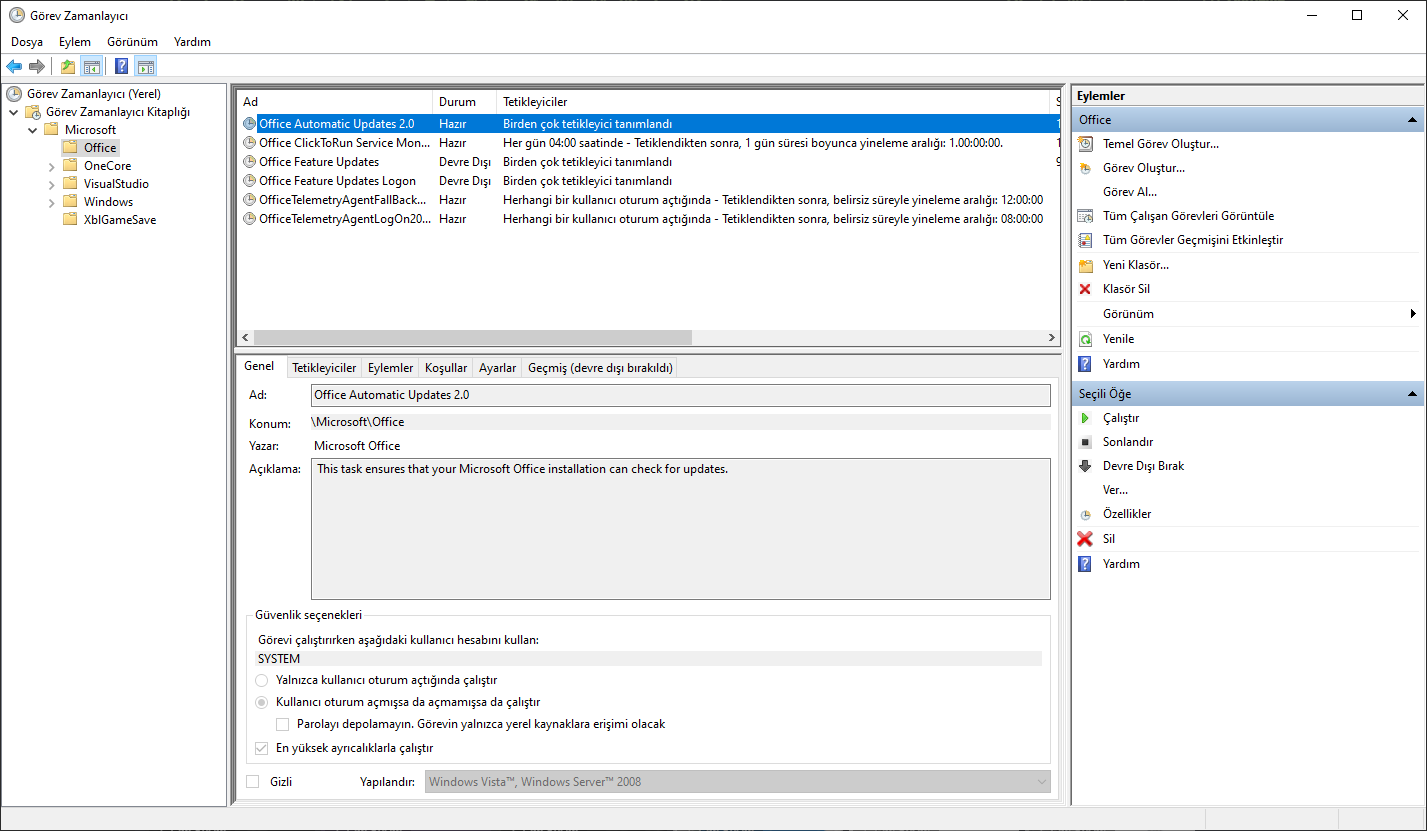Collapse the Office section in the Eylemler pane
Screen dimensions: 1427x831
pos(1413,120)
